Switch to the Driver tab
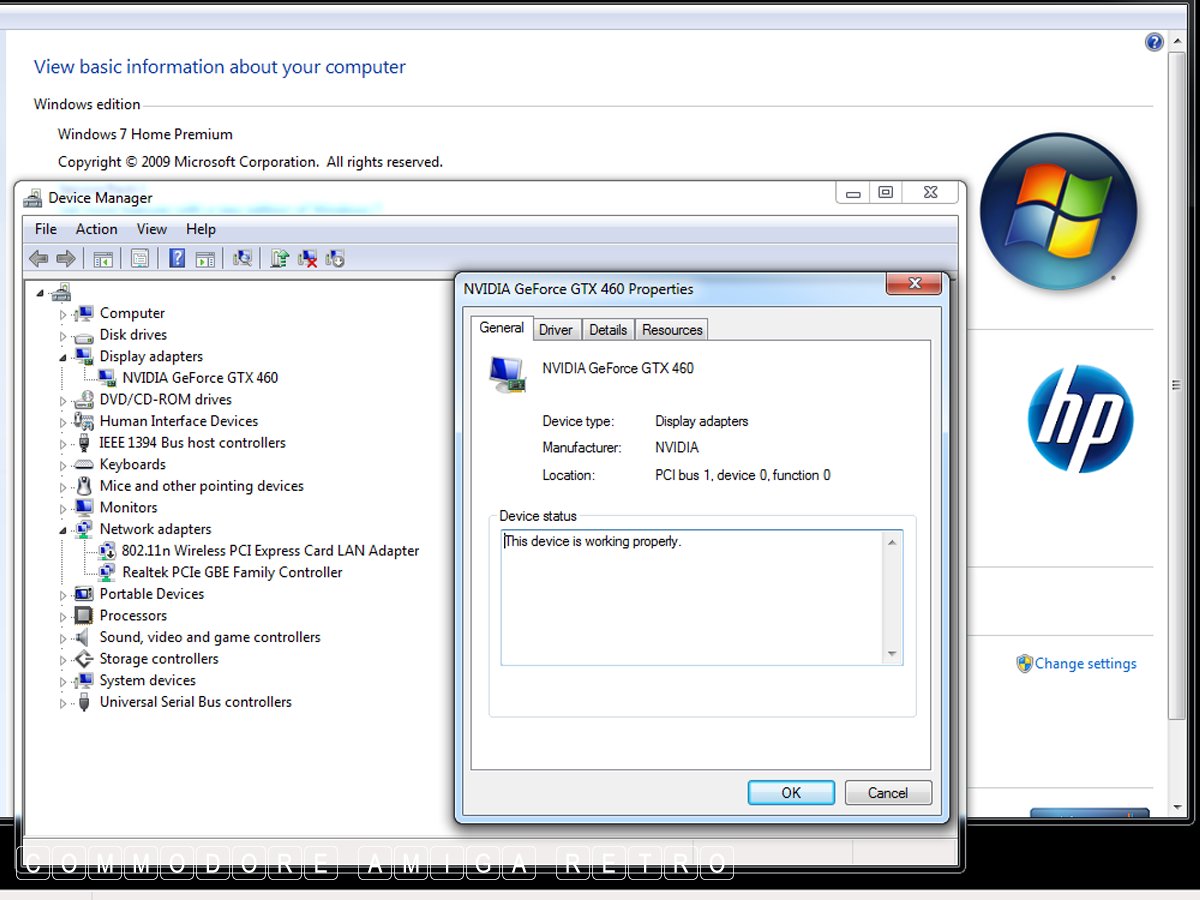 555,330
